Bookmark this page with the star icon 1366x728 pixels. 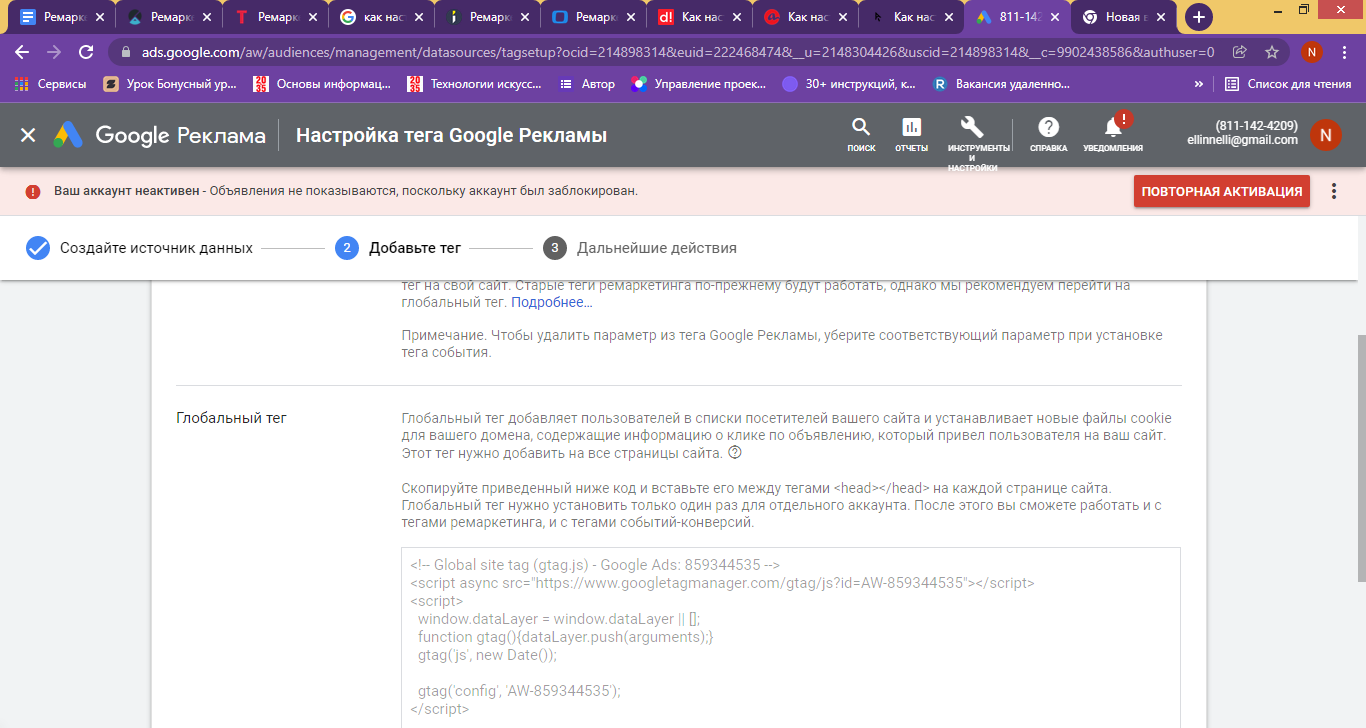[1272, 52]
